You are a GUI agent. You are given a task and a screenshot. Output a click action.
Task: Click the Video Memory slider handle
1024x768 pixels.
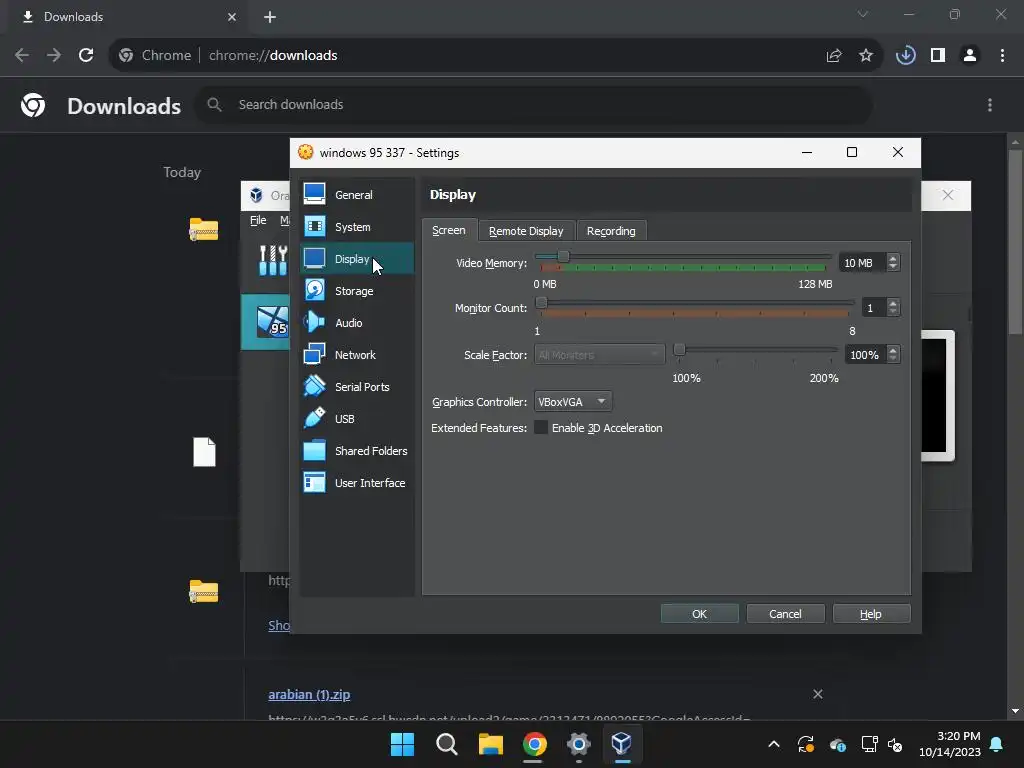click(564, 256)
